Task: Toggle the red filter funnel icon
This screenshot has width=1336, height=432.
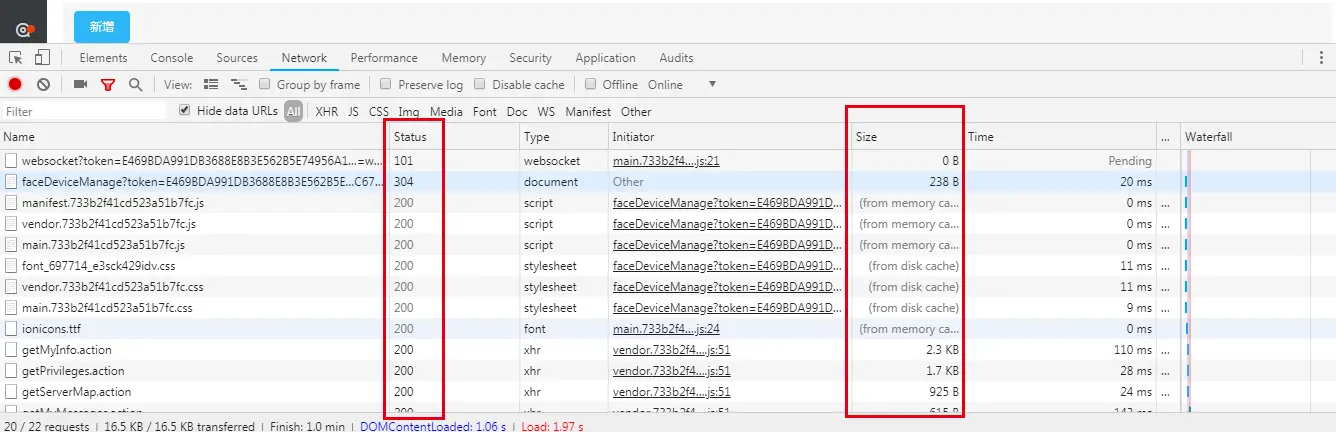Action: click(x=108, y=85)
